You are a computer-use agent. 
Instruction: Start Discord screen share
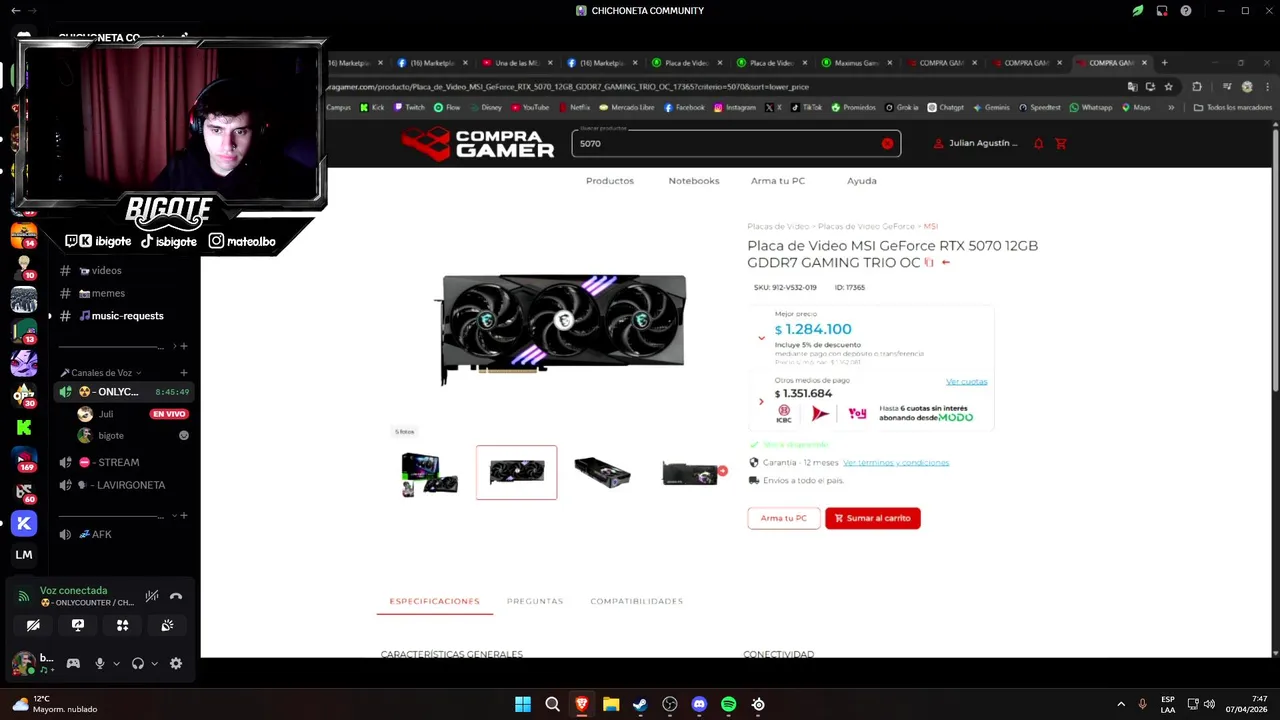coord(78,625)
